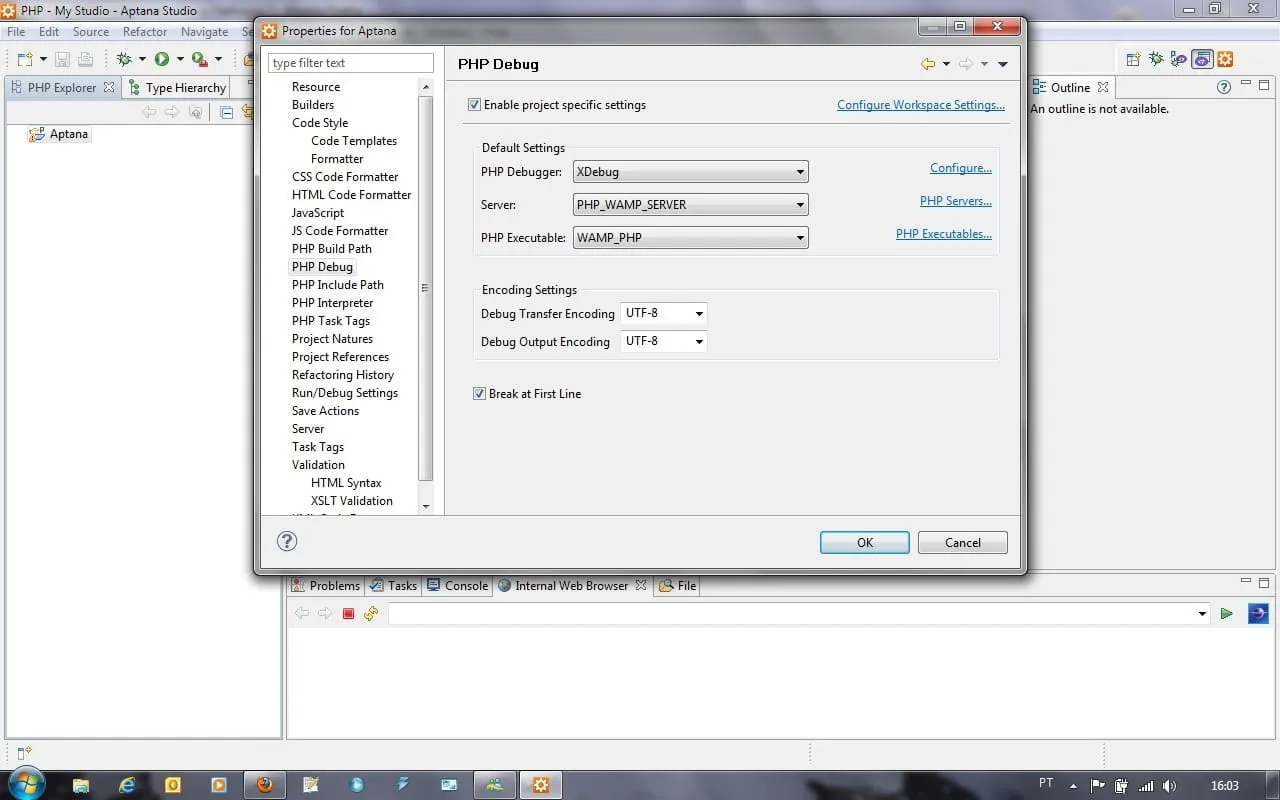Click the PHP Executables... link
Screen dimensions: 1280x800
(x=944, y=234)
